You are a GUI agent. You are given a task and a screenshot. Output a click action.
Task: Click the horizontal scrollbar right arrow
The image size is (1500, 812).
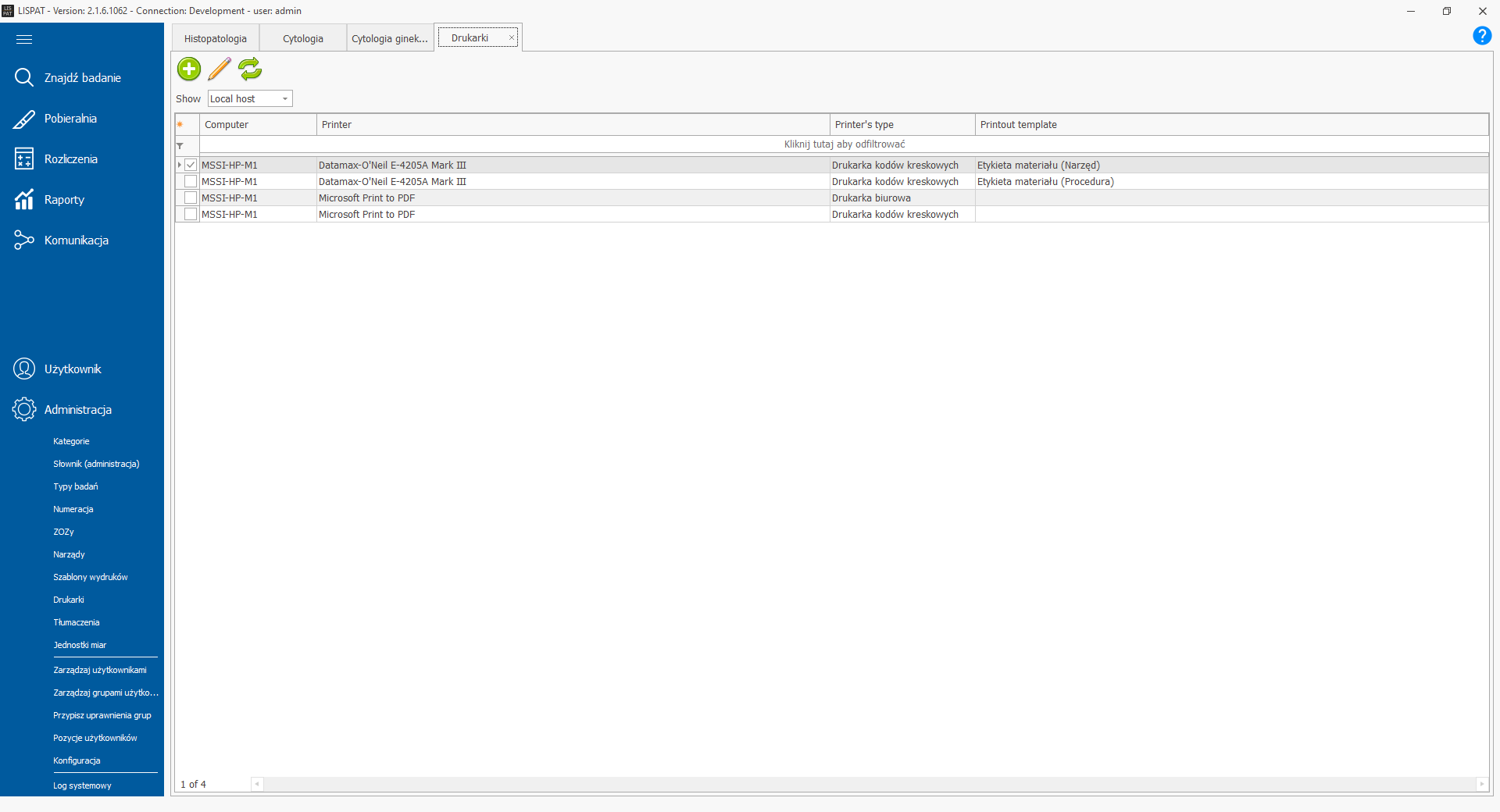(1480, 784)
